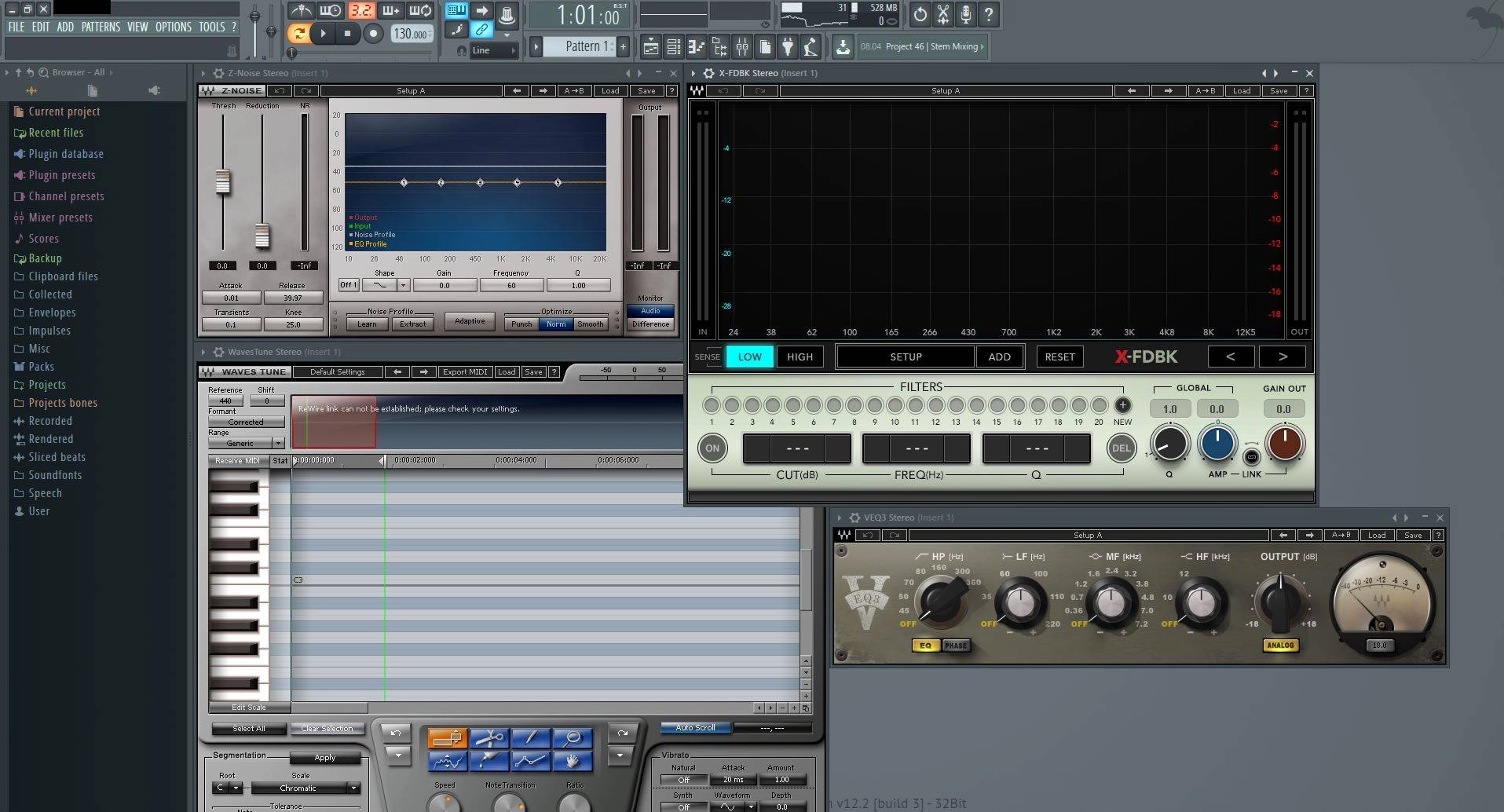This screenshot has height=812, width=1504.
Task: Toggle the metronome icon in transport bar
Action: pyautogui.click(x=301, y=11)
